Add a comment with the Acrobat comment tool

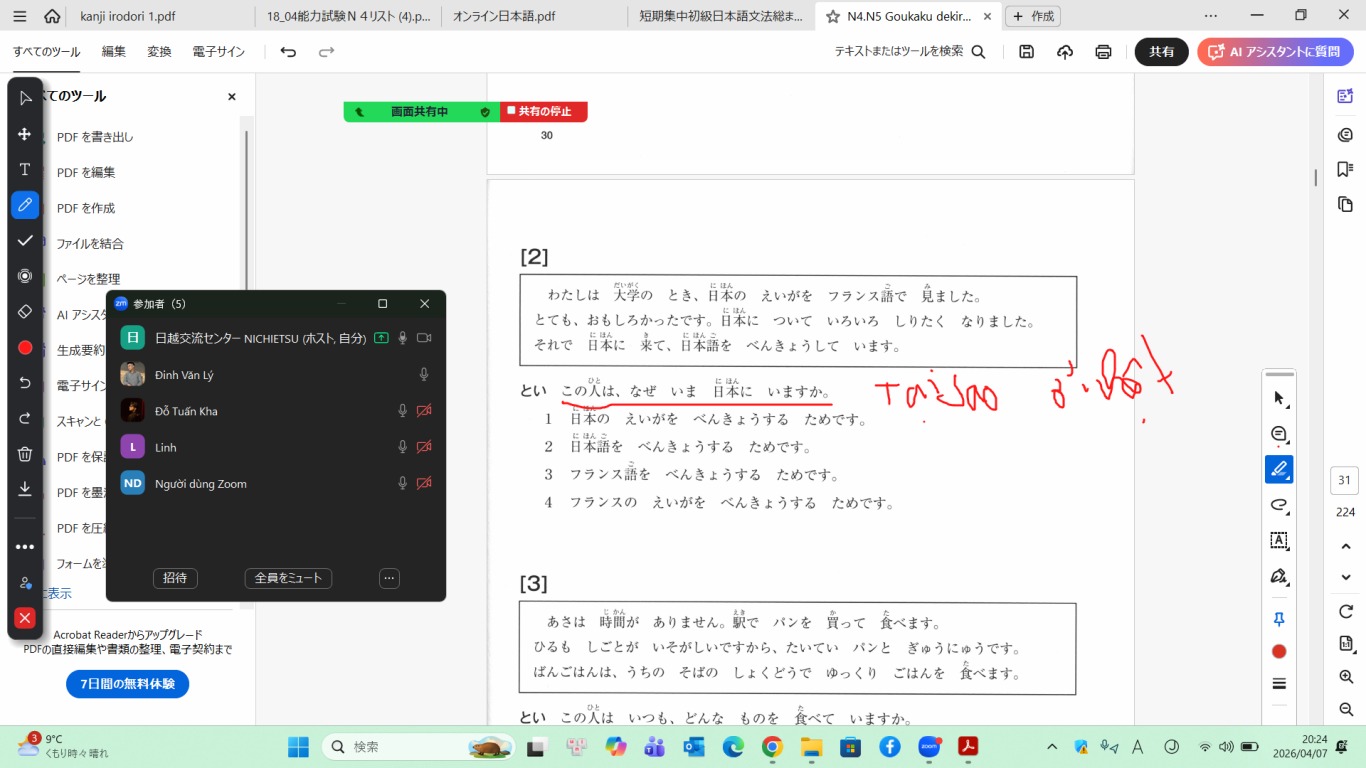[x=1278, y=434]
